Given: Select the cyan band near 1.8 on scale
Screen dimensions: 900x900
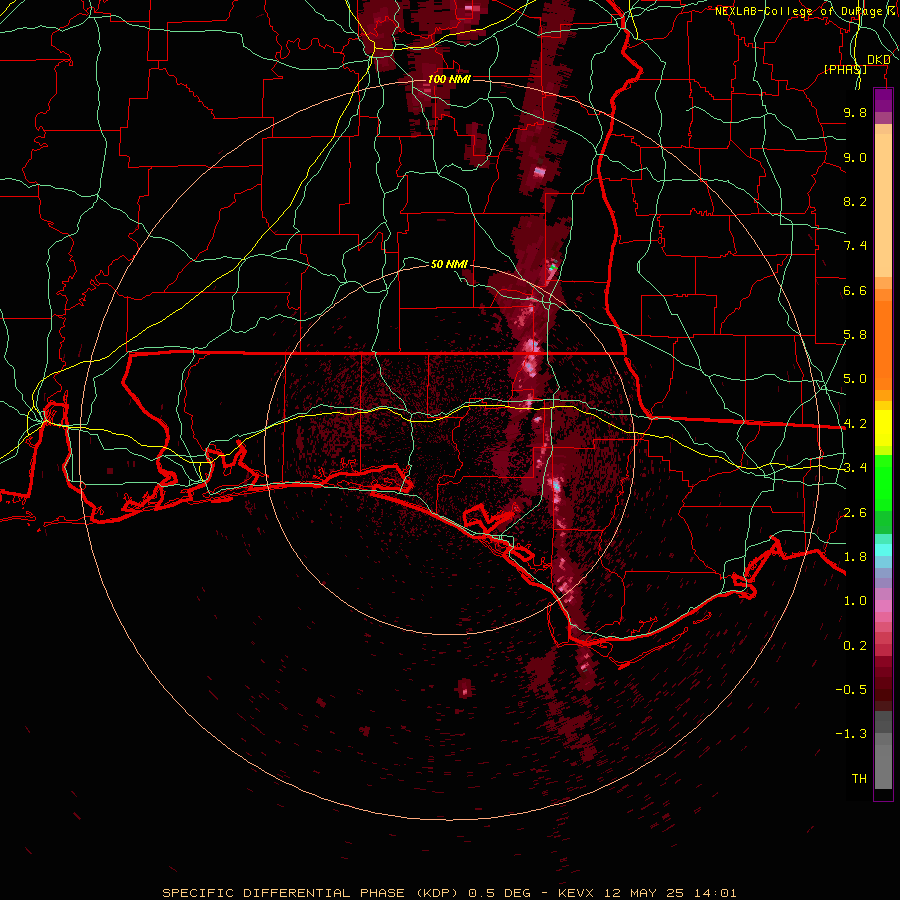Looking at the screenshot, I should pos(883,550).
